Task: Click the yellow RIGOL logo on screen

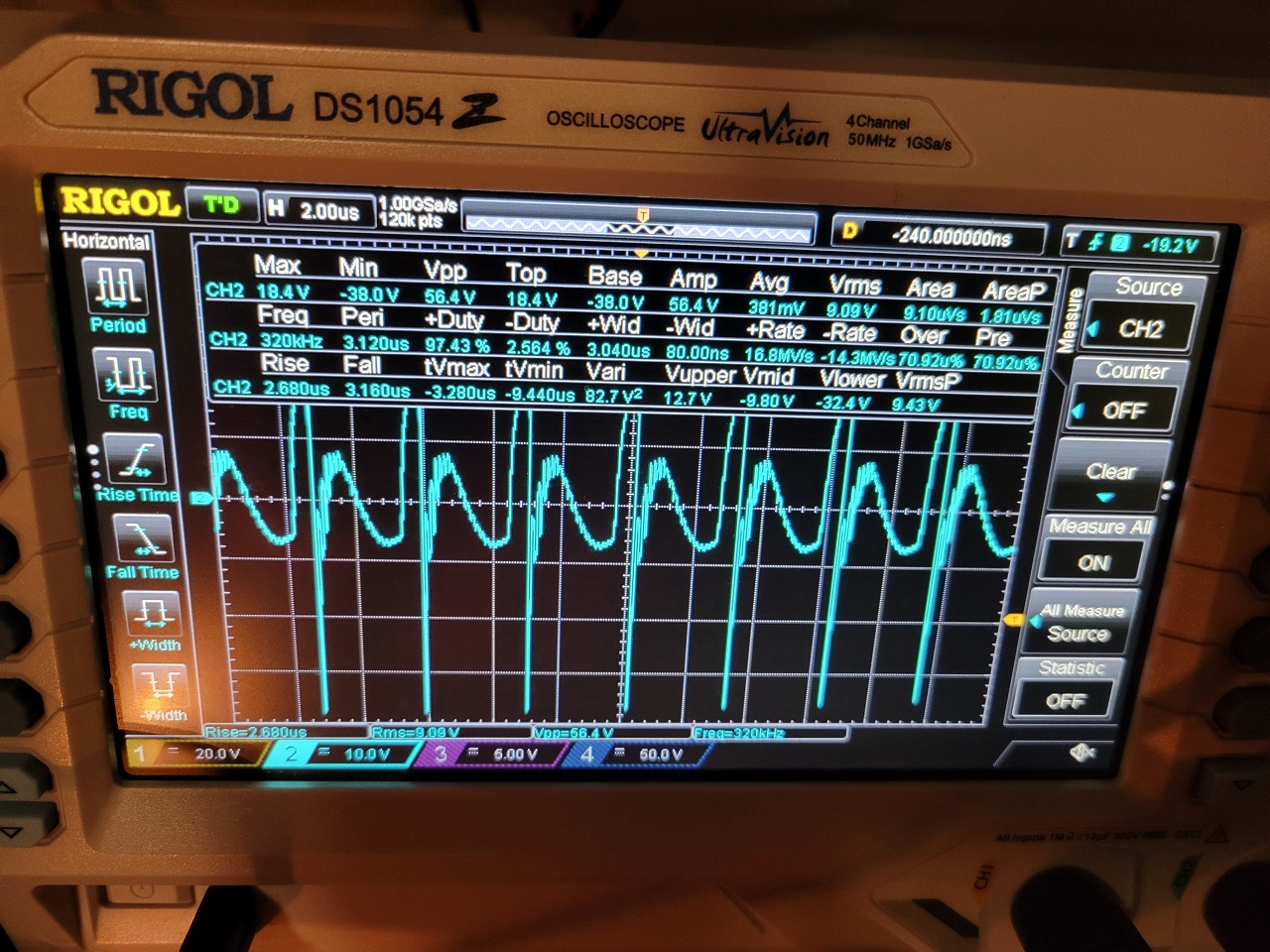Action: pyautogui.click(x=119, y=202)
